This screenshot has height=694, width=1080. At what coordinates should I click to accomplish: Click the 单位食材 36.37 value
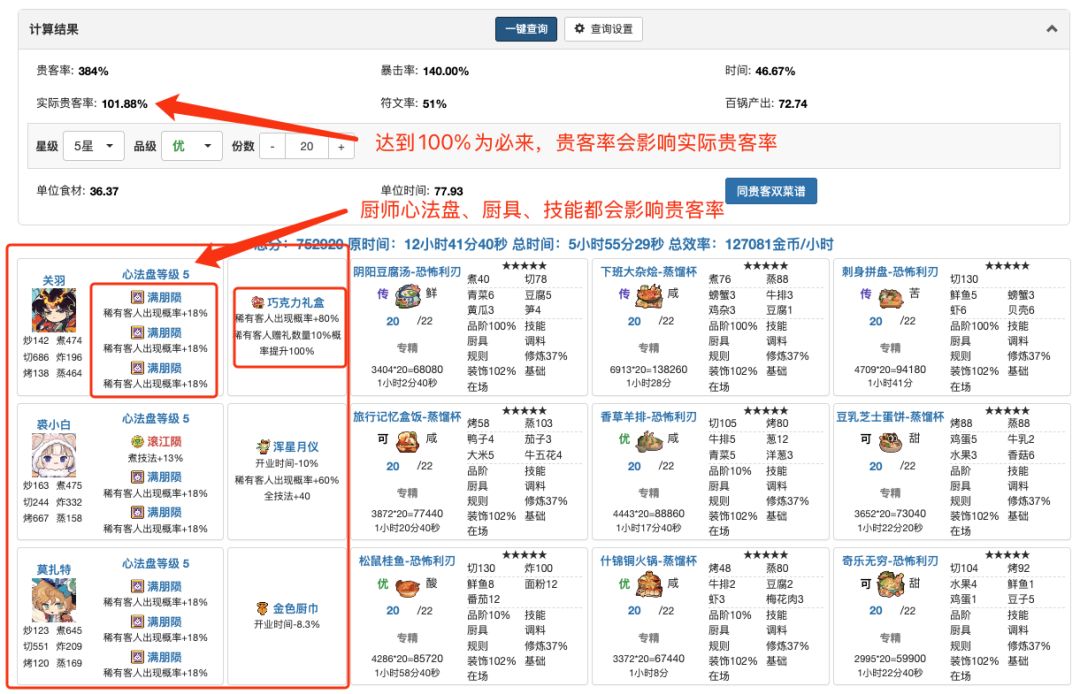104,191
